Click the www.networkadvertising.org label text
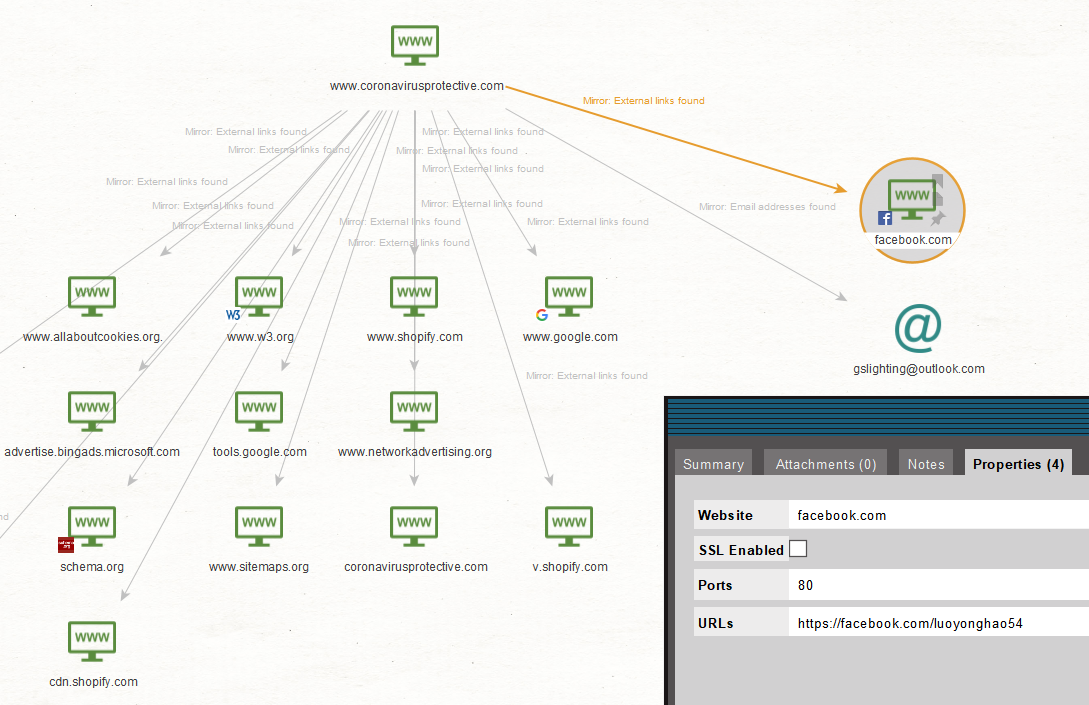The width and height of the screenshot is (1089, 705). click(415, 452)
